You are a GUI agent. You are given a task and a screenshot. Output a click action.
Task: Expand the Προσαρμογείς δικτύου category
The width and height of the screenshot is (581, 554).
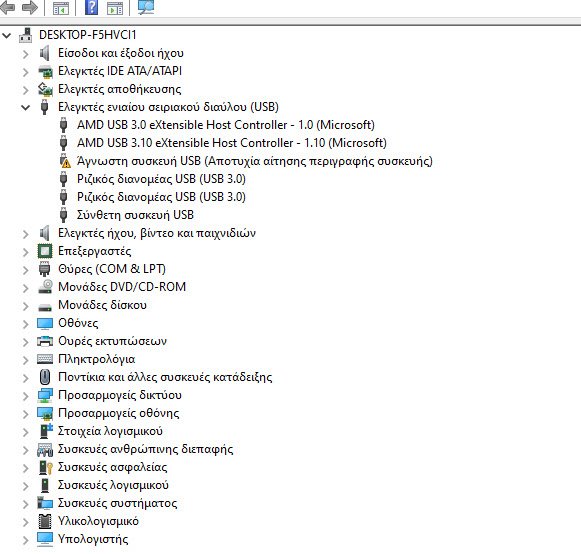(x=25, y=396)
